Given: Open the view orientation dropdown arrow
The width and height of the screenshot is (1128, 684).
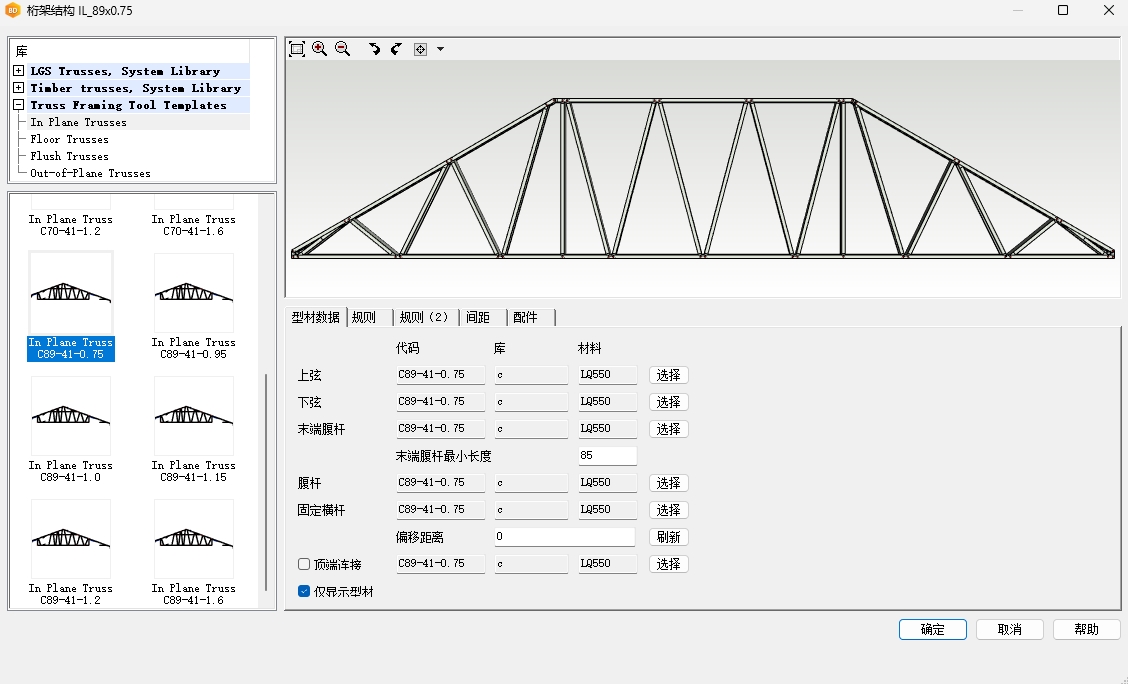Looking at the screenshot, I should (440, 49).
